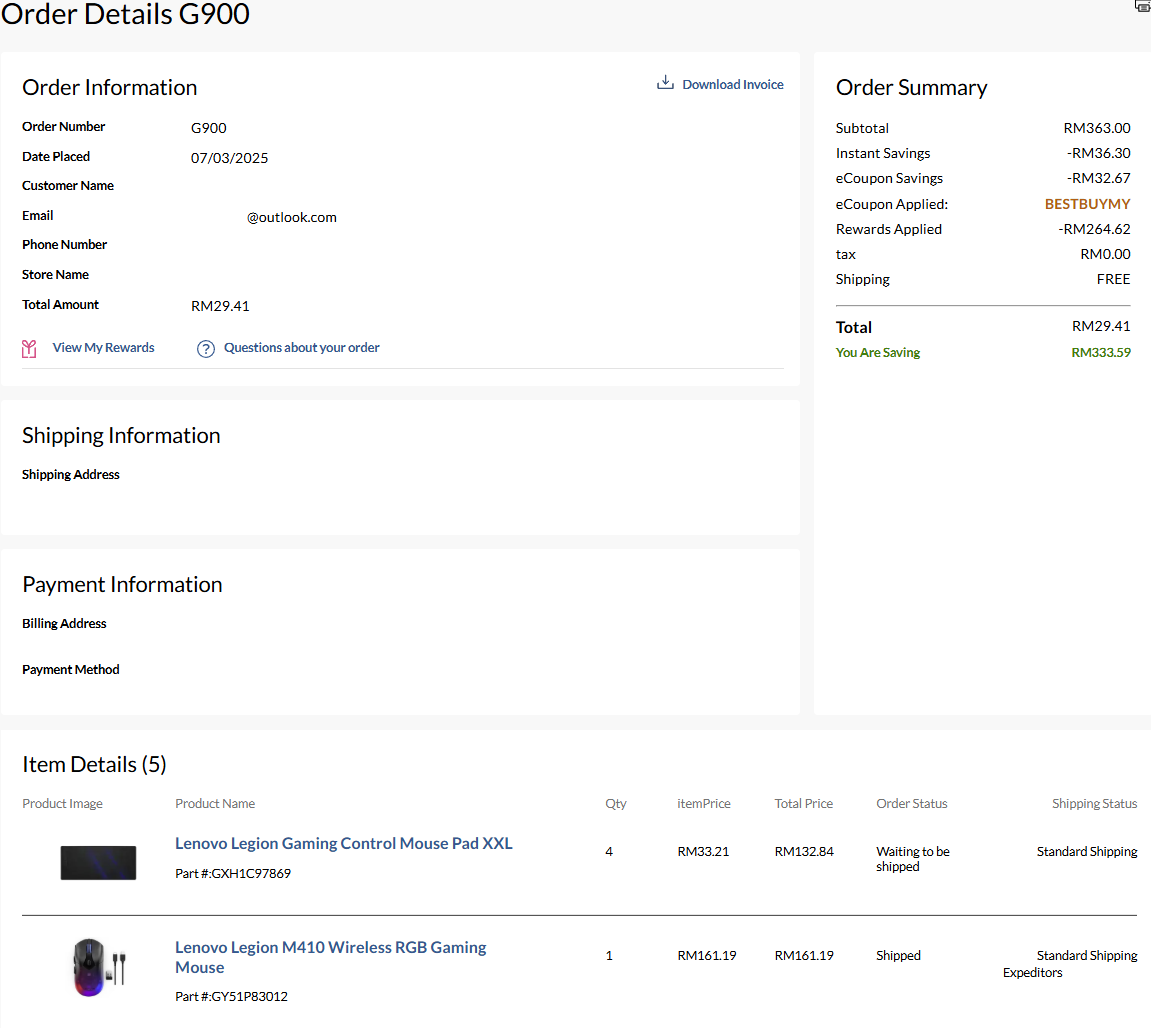Open the View My Rewards link
This screenshot has height=1028, width=1151.
click(103, 348)
